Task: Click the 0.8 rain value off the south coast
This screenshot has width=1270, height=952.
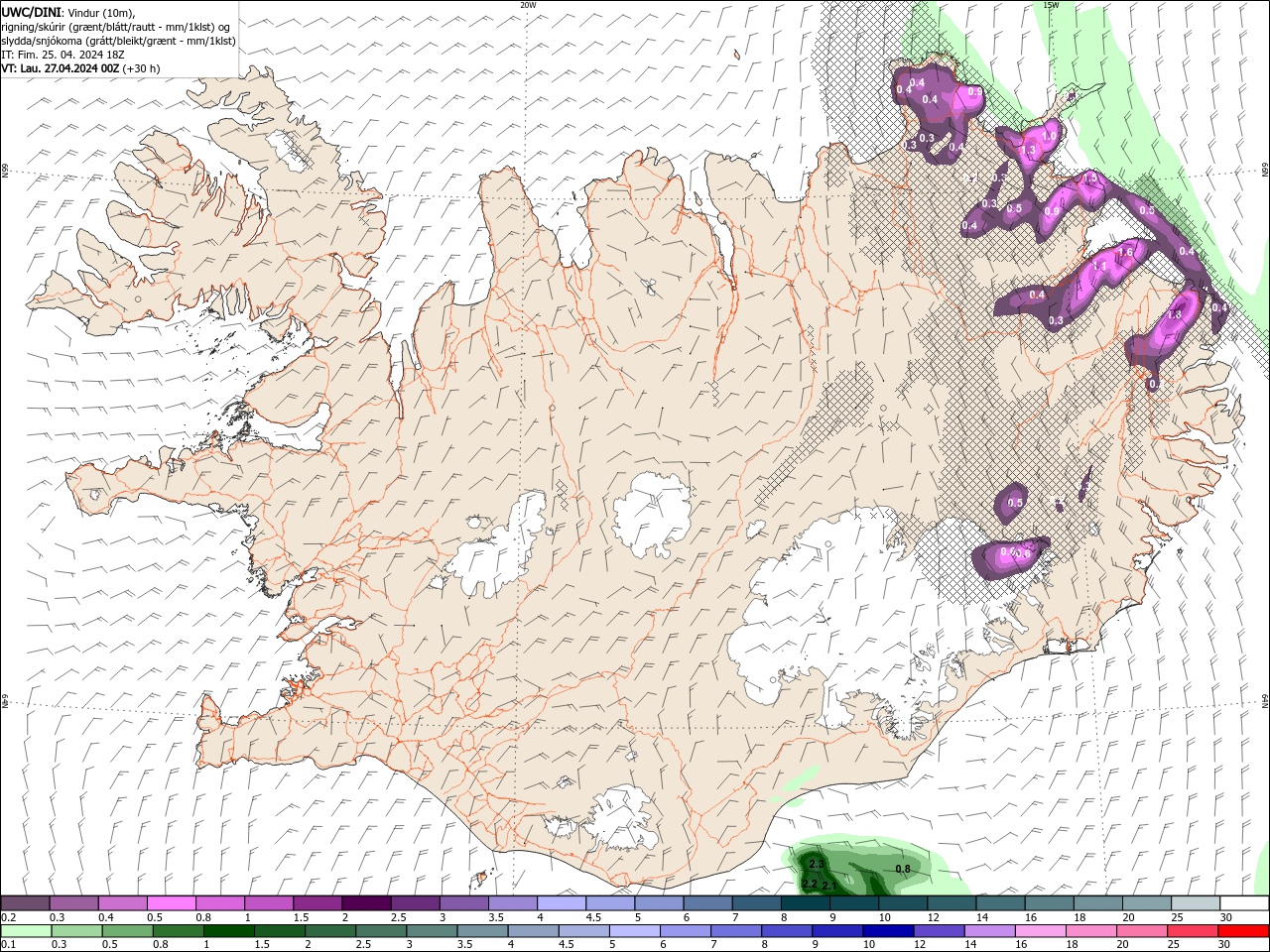Action: click(x=903, y=870)
